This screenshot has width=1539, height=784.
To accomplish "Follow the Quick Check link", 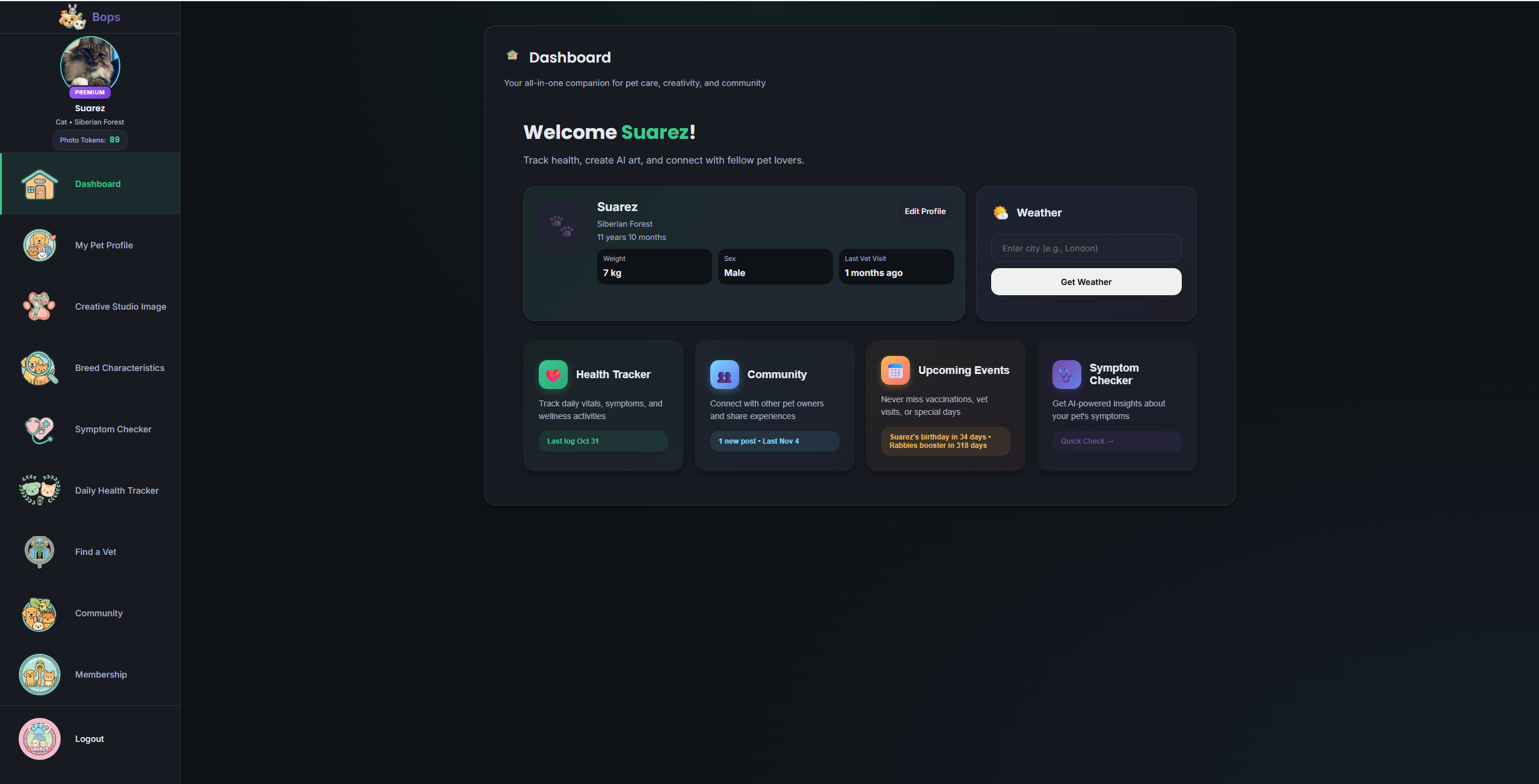I will click(x=1087, y=441).
